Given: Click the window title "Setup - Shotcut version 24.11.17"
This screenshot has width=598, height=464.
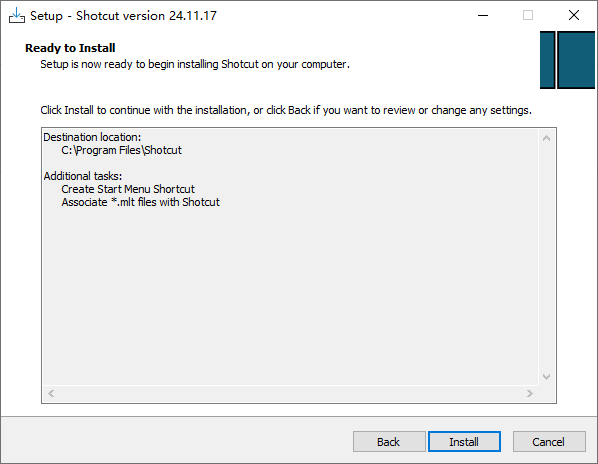Looking at the screenshot, I should click(123, 16).
